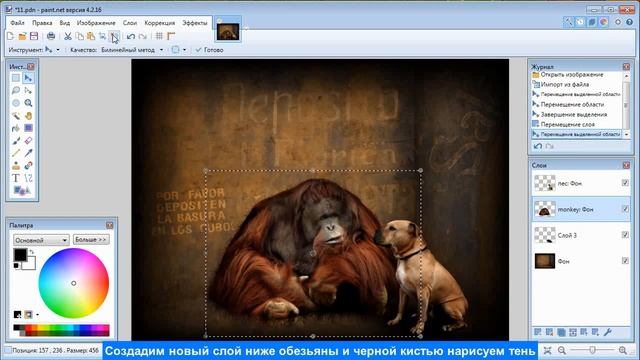This screenshot has height=360, width=640.
Task: Cut the selection with the scissors icon
Action: (x=68, y=36)
